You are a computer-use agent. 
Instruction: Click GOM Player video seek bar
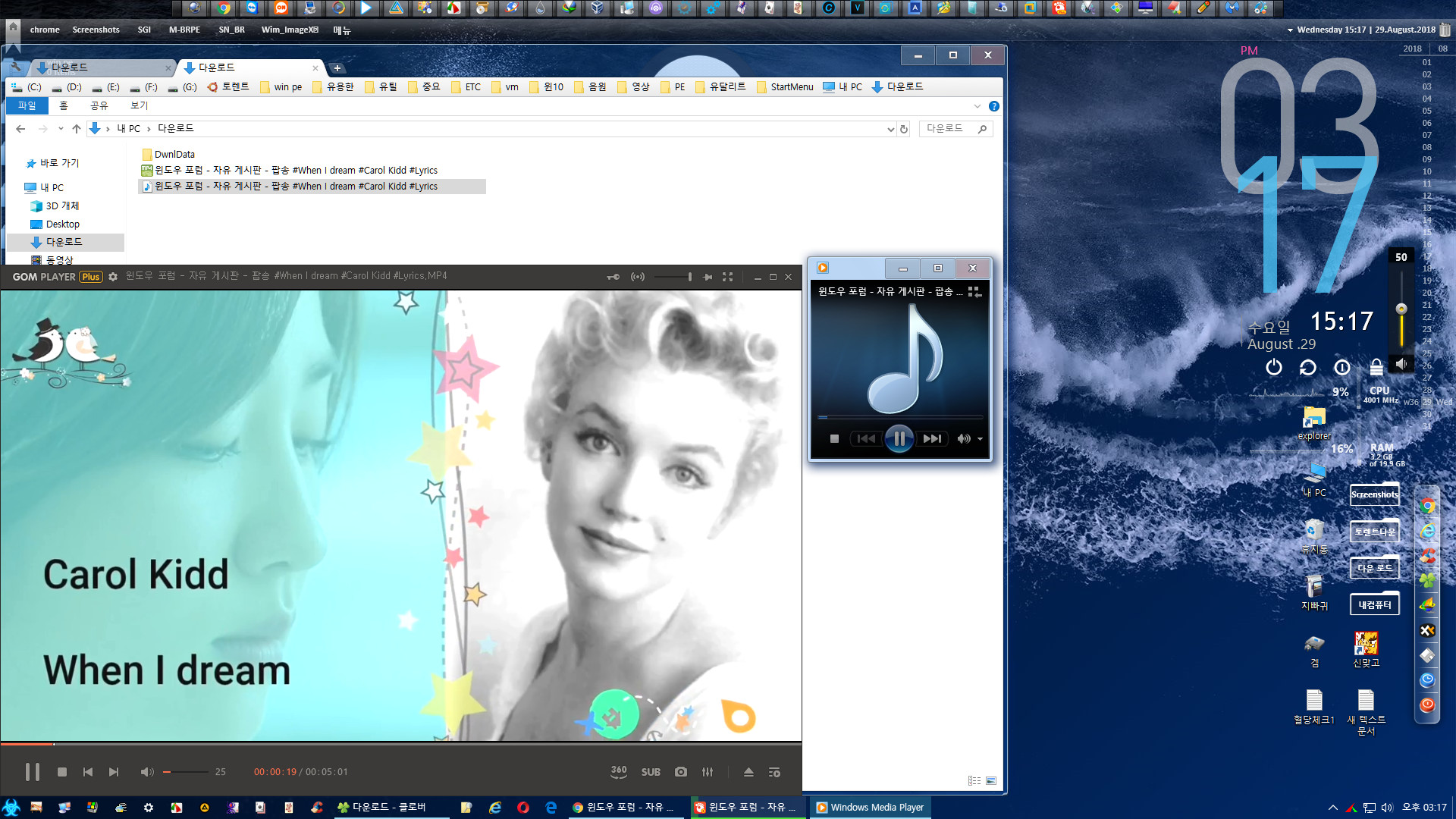point(400,744)
